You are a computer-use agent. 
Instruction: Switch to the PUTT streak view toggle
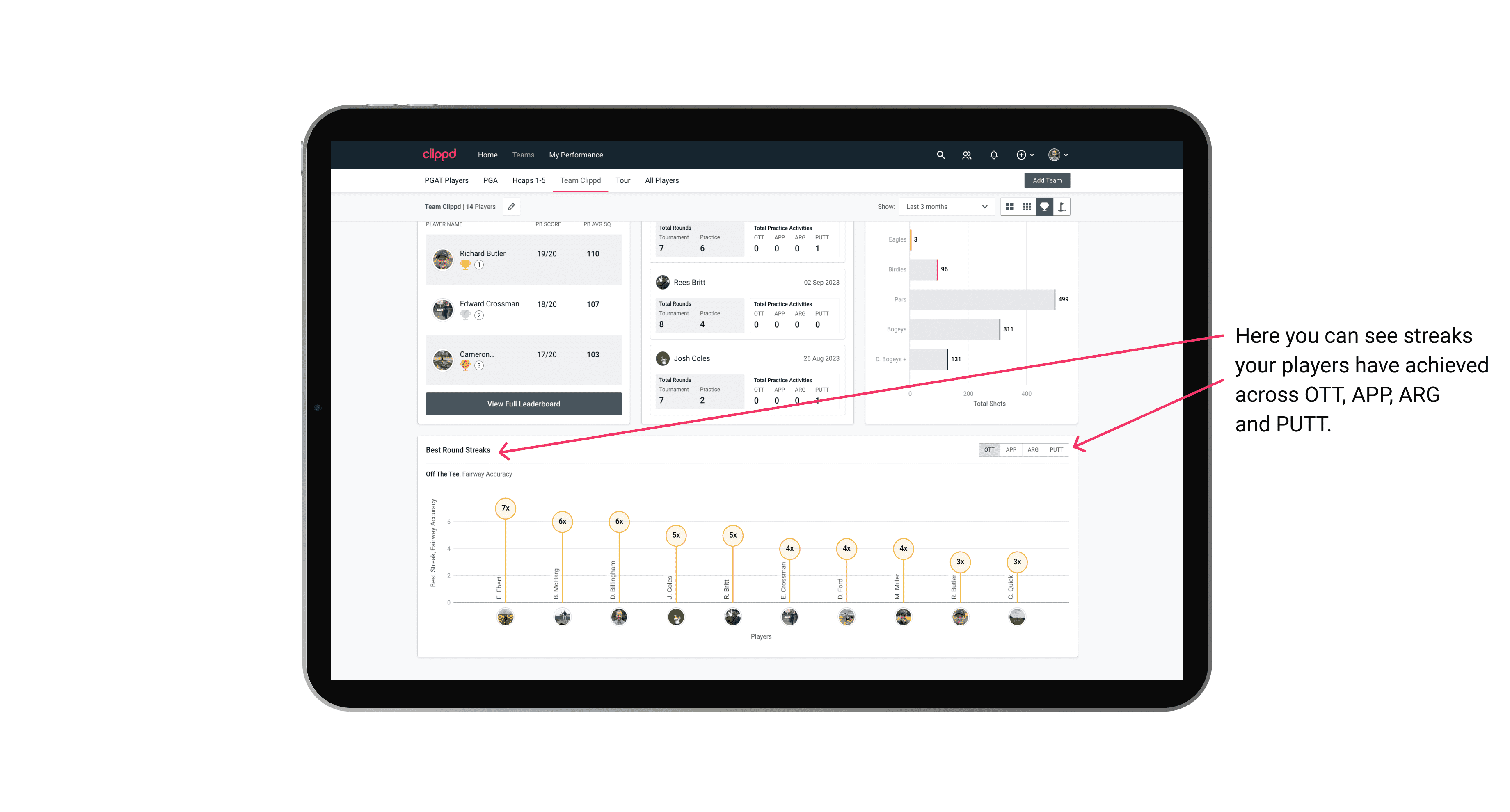1056,450
